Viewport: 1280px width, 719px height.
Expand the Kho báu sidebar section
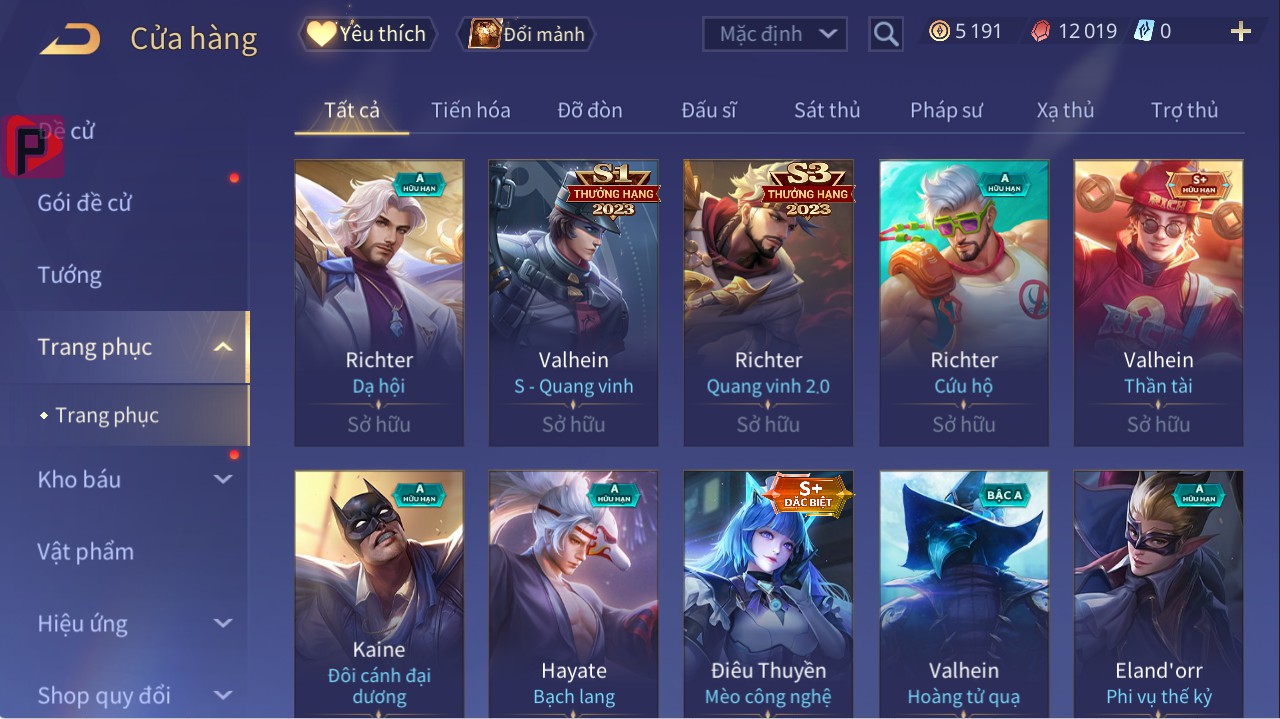tap(223, 479)
